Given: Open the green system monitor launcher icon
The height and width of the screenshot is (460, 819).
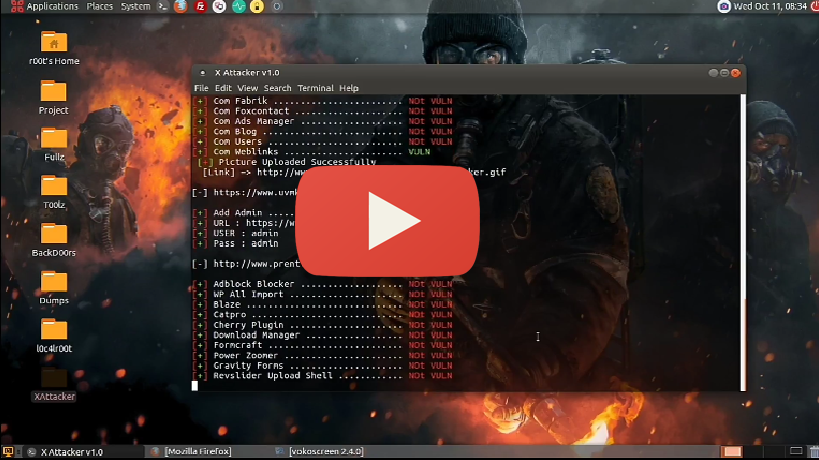Looking at the screenshot, I should [239, 6].
